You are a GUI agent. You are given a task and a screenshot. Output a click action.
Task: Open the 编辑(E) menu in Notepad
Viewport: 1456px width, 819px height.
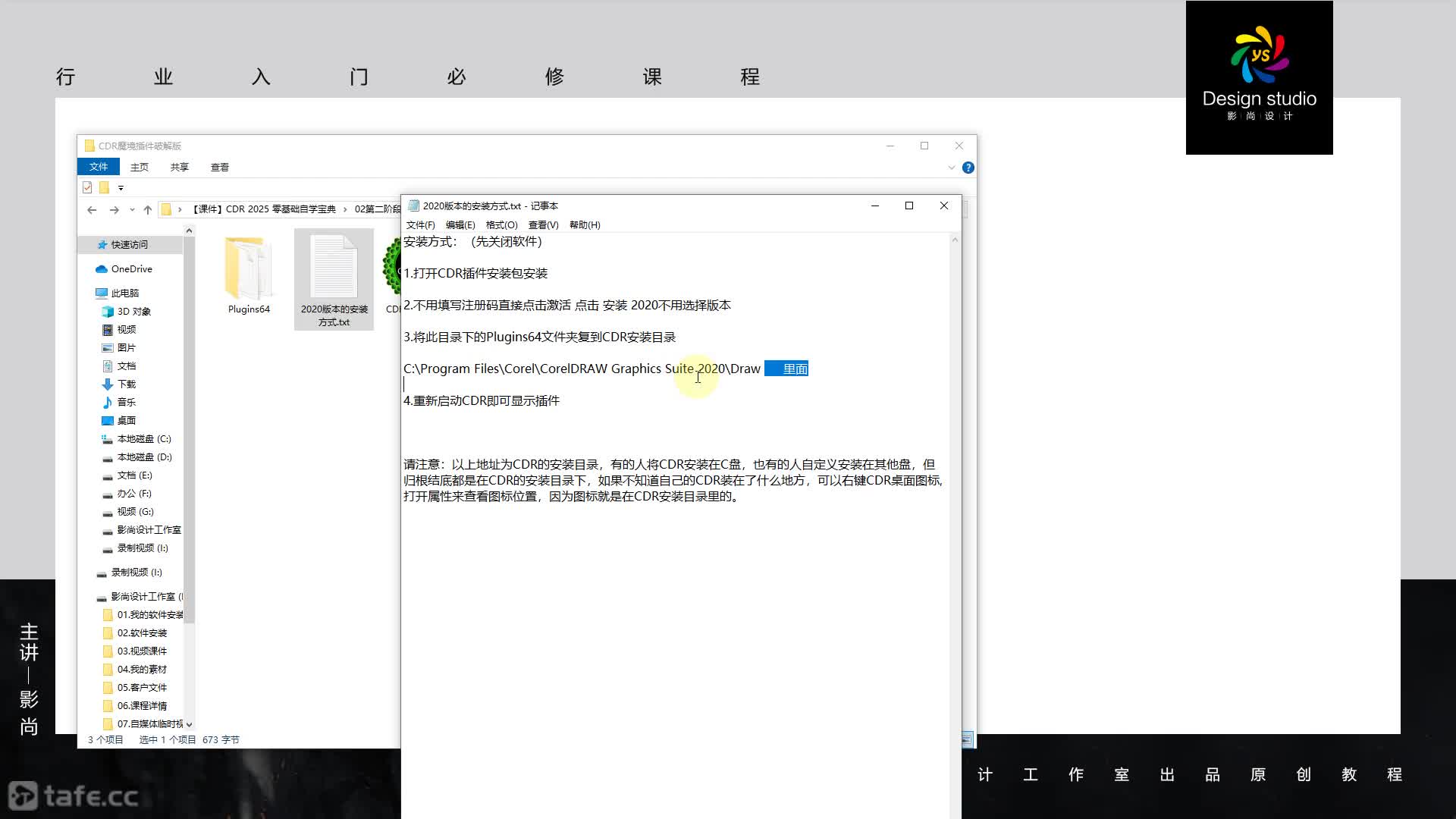pos(460,225)
